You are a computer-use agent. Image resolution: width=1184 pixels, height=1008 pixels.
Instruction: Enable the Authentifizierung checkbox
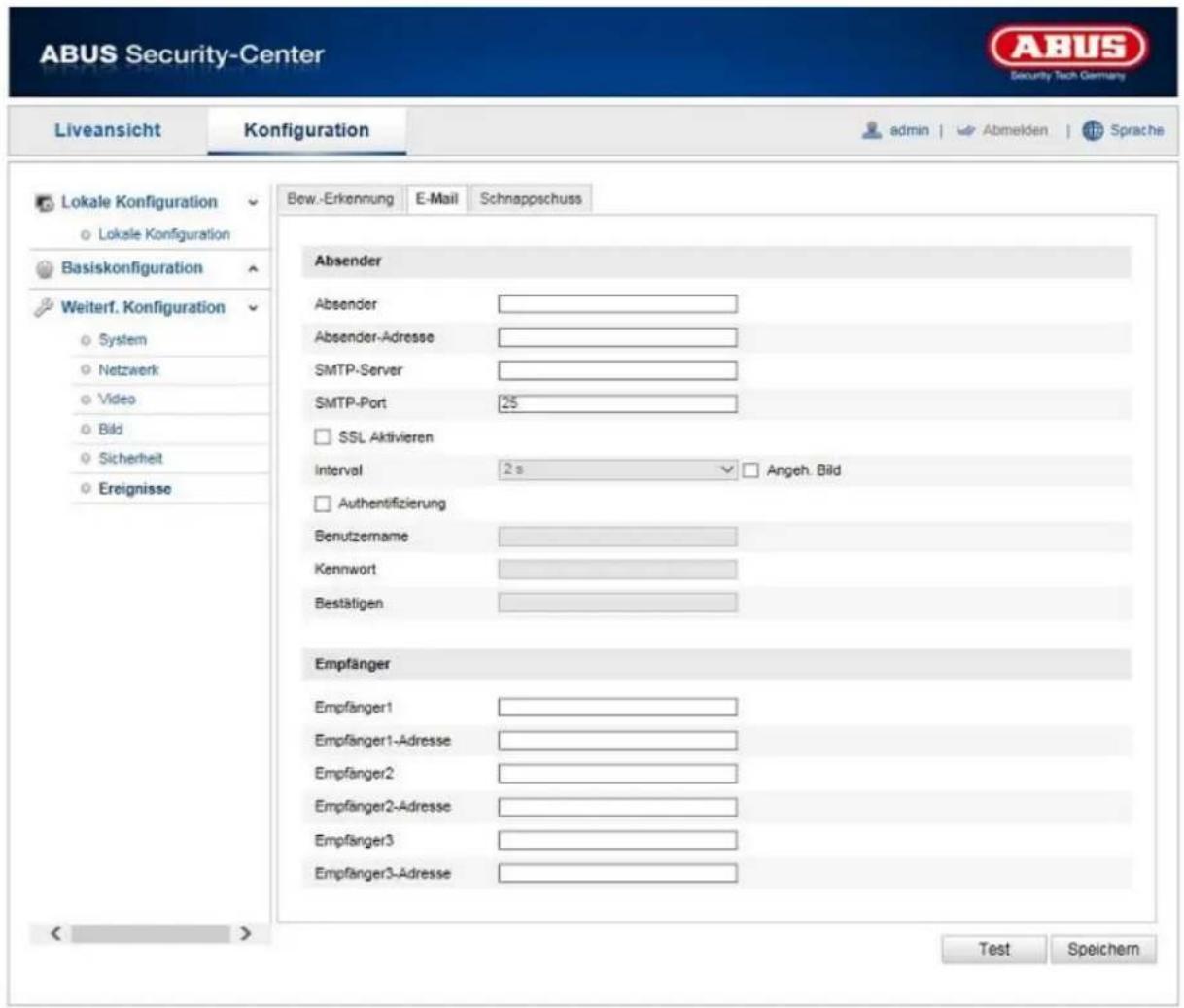click(x=323, y=504)
